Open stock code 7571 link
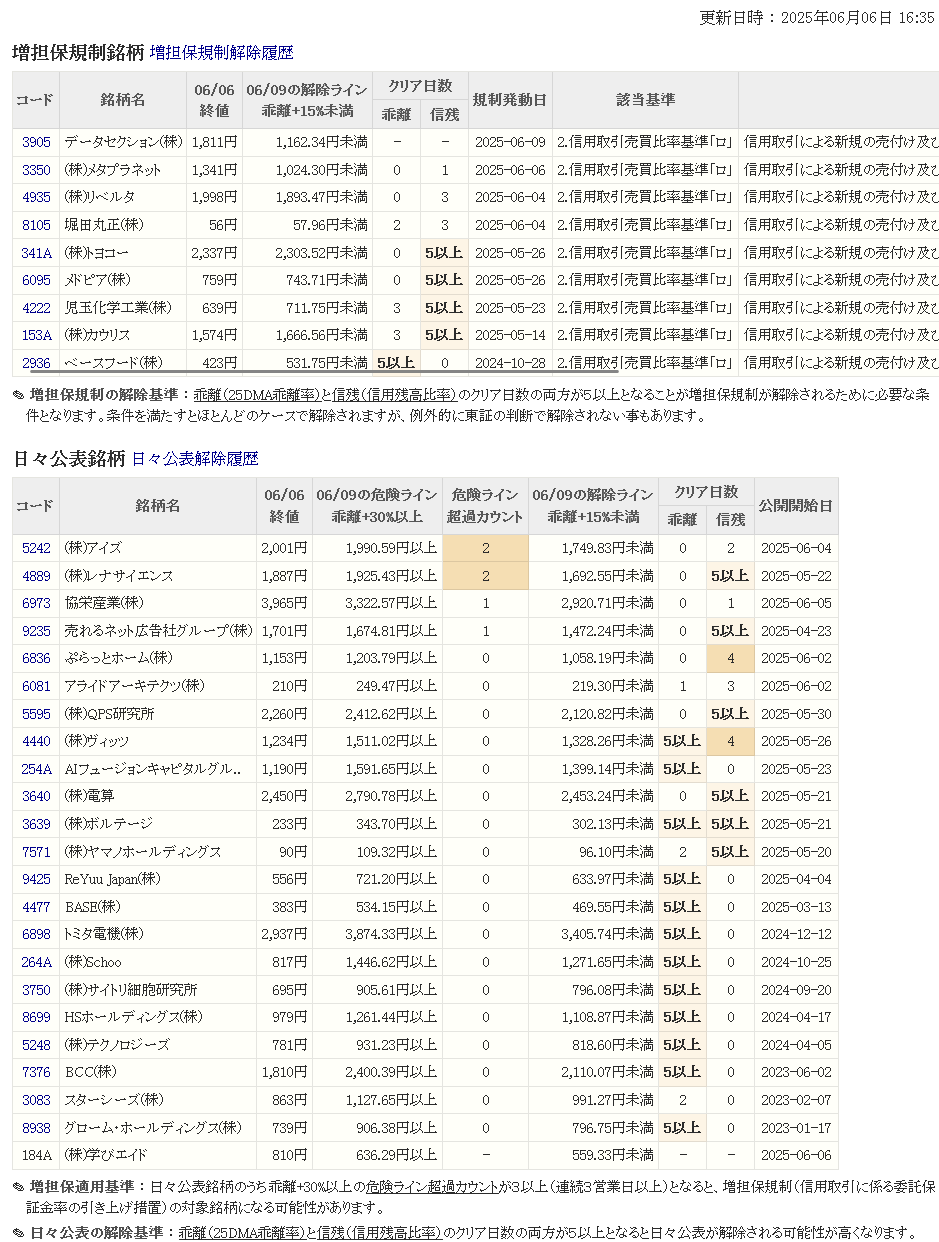The height and width of the screenshot is (1242, 939). pos(36,852)
